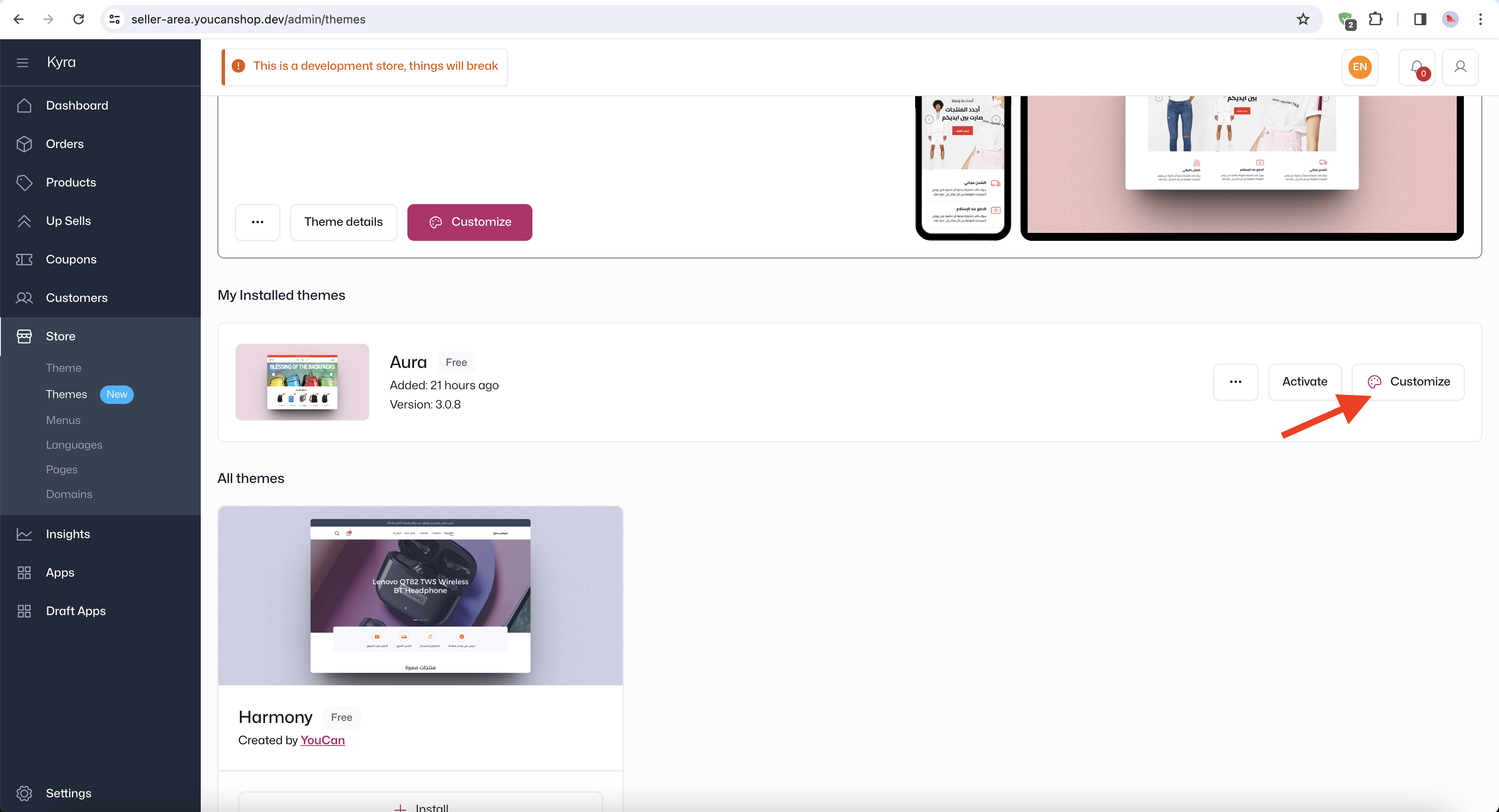Click the Theme details button
The width and height of the screenshot is (1499, 812).
pos(343,222)
